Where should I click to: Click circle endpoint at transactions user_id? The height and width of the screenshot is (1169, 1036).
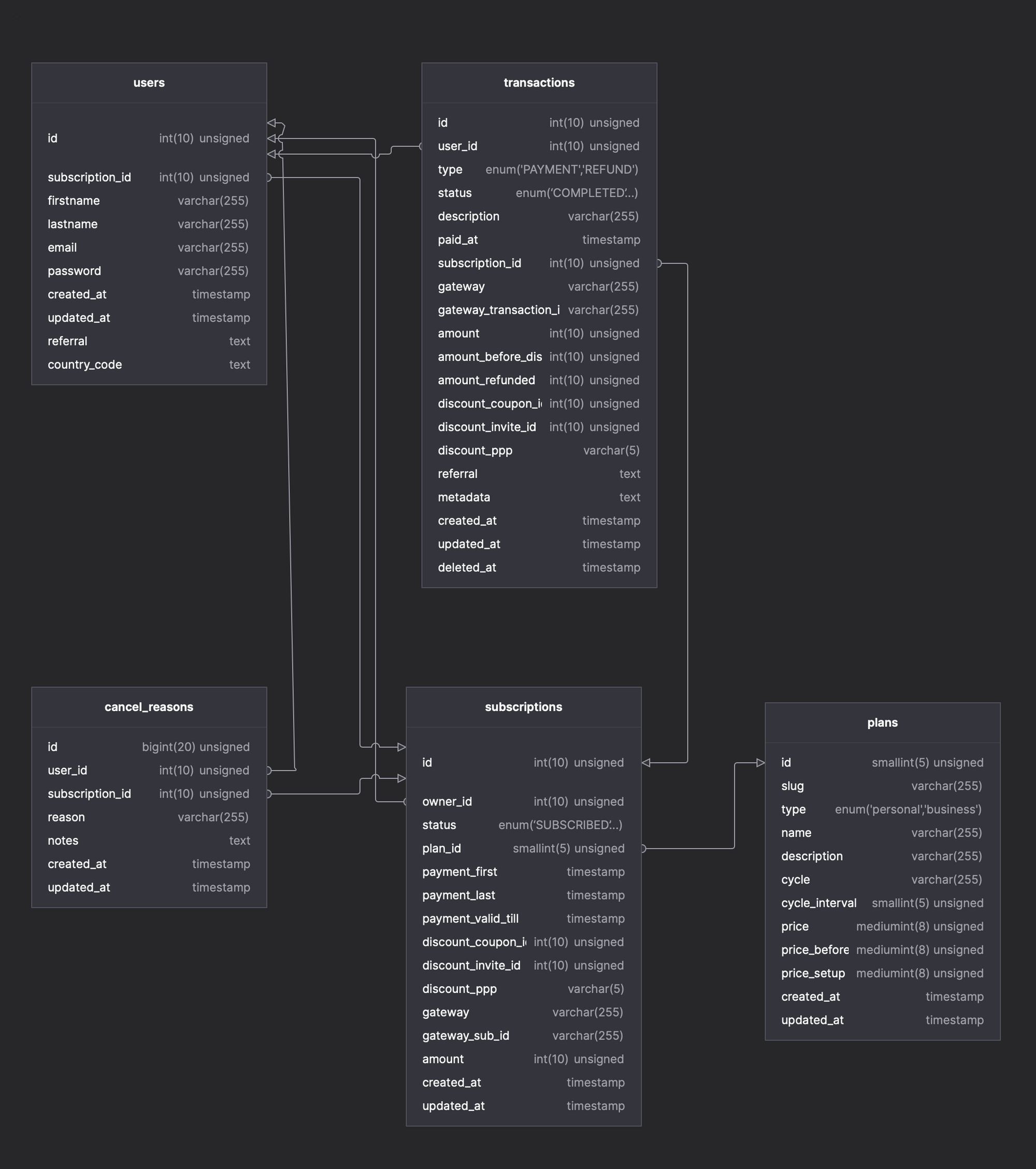[x=422, y=147]
